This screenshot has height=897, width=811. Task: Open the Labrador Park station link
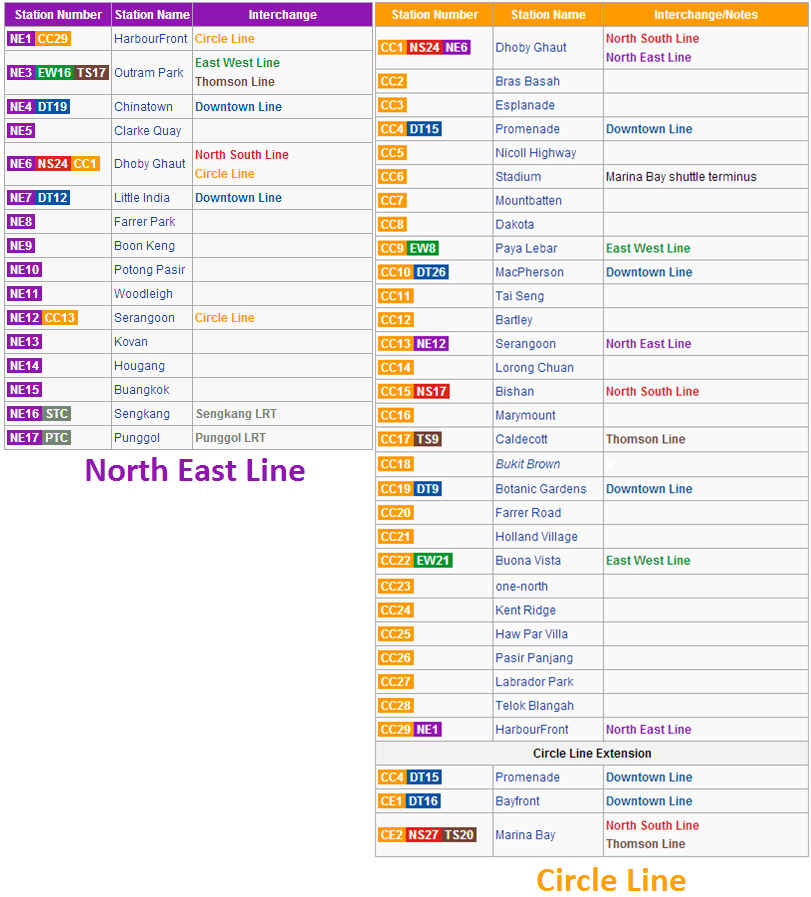534,682
